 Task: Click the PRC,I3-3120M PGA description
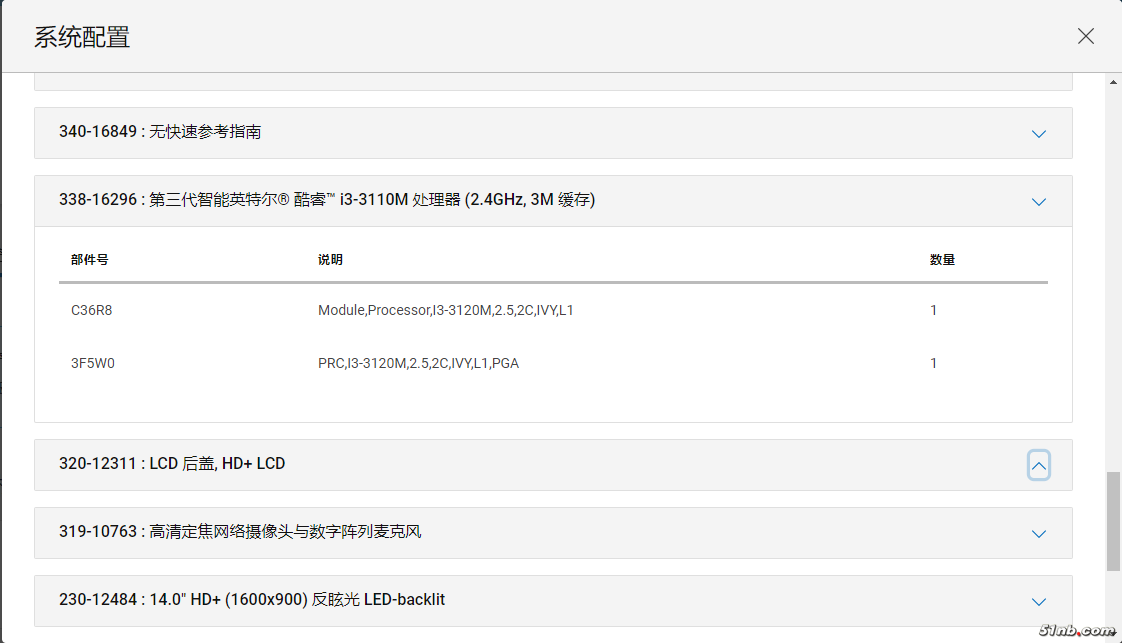(418, 363)
